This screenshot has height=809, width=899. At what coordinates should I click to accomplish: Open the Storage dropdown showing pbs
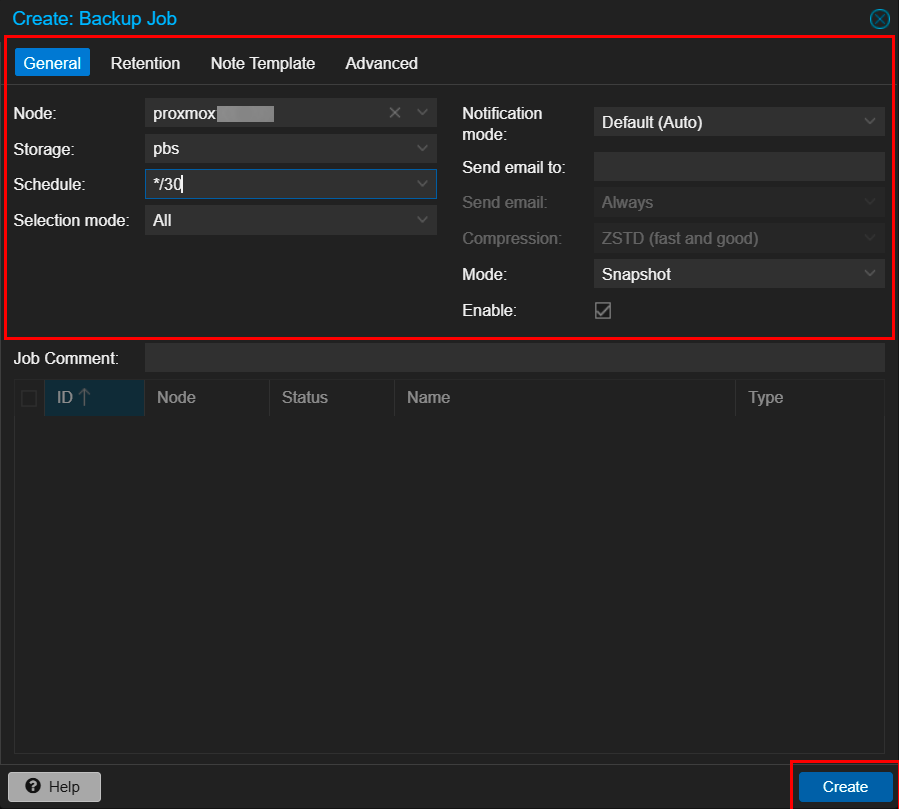[422, 149]
